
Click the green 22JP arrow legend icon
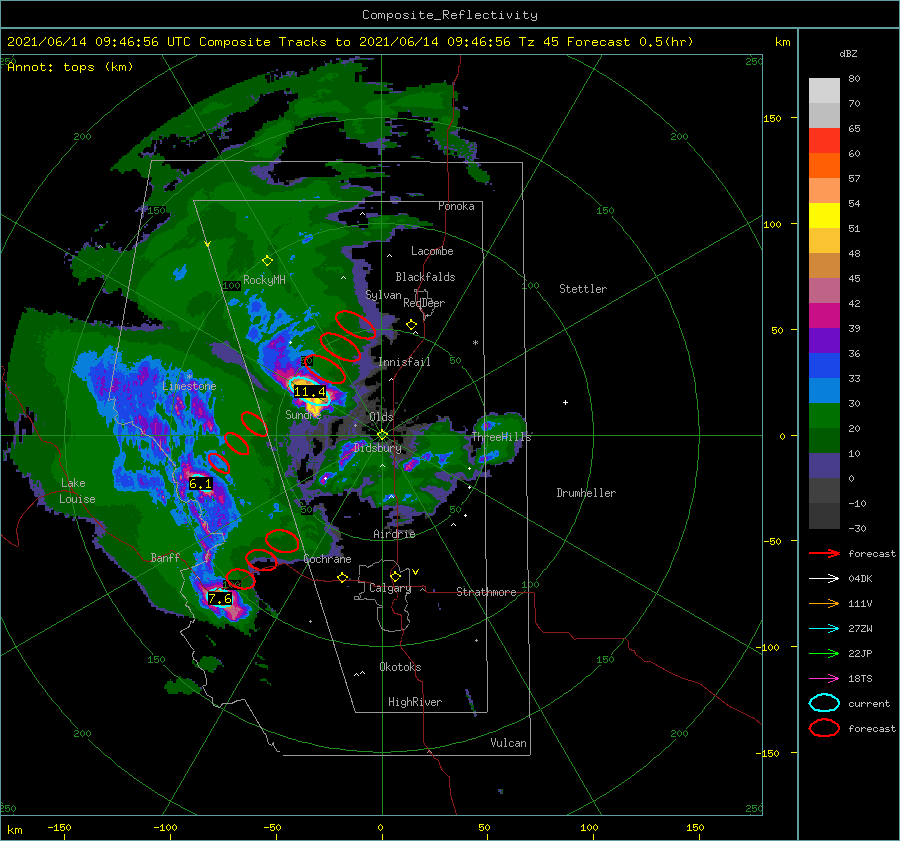(x=824, y=653)
